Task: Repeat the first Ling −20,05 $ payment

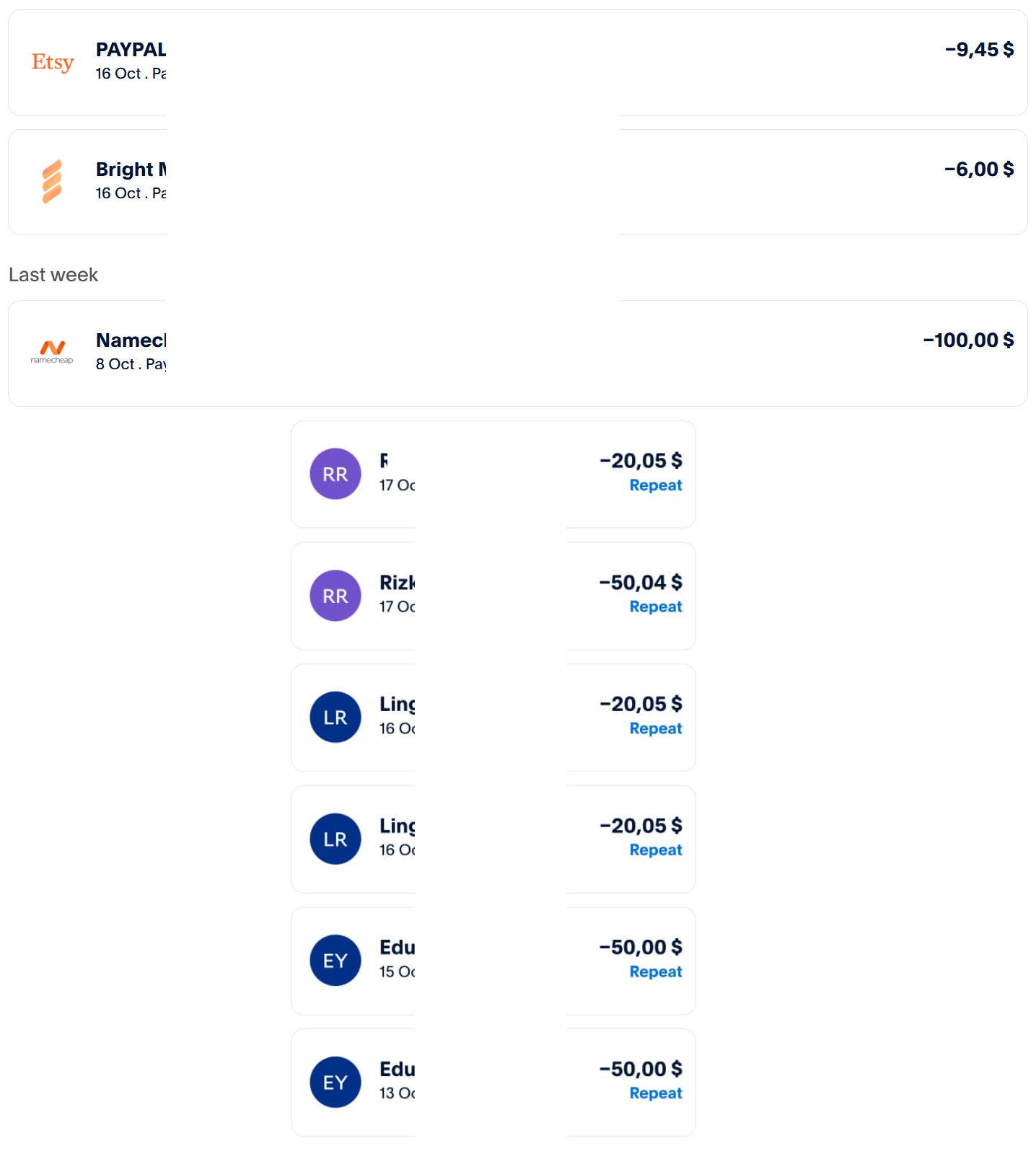Action: [x=655, y=729]
